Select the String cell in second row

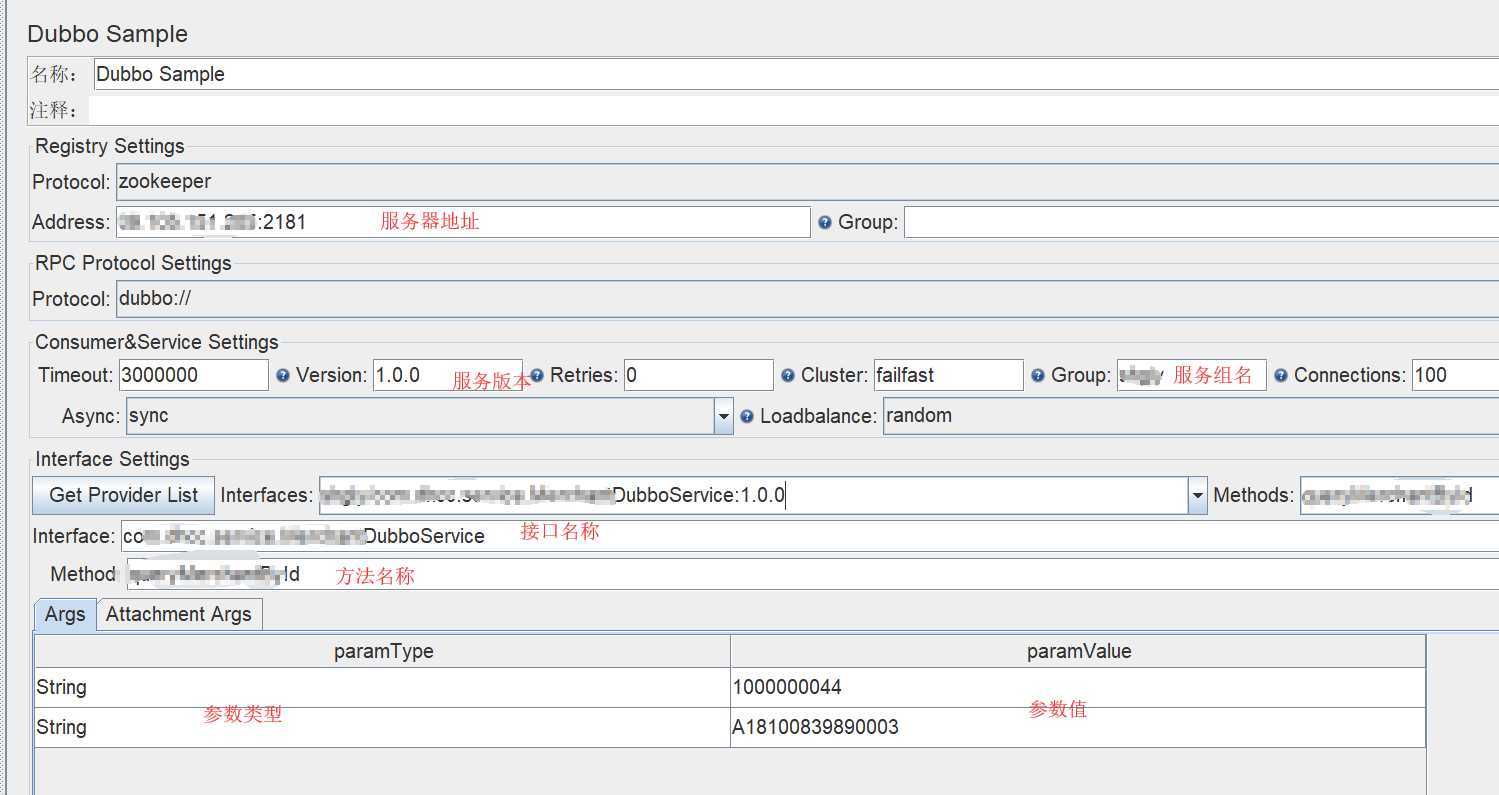pyautogui.click(x=383, y=727)
